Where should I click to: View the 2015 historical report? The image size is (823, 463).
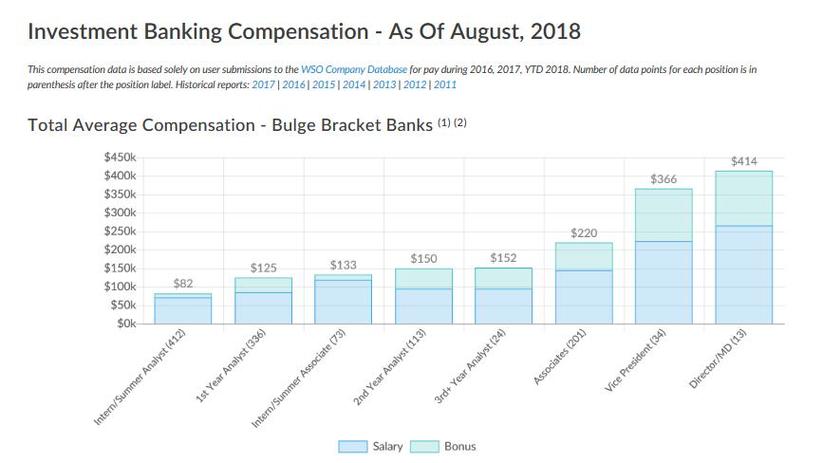tap(323, 84)
